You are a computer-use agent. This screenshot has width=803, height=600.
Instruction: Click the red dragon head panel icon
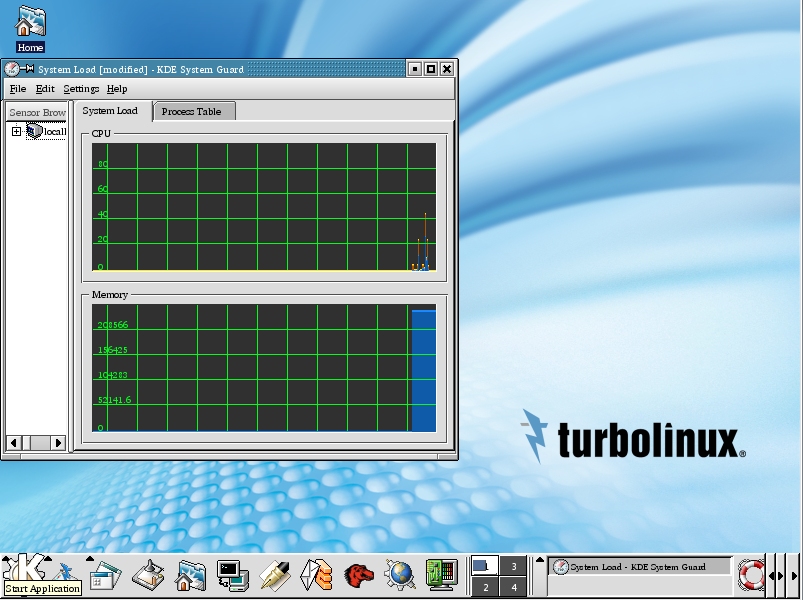coord(358,575)
